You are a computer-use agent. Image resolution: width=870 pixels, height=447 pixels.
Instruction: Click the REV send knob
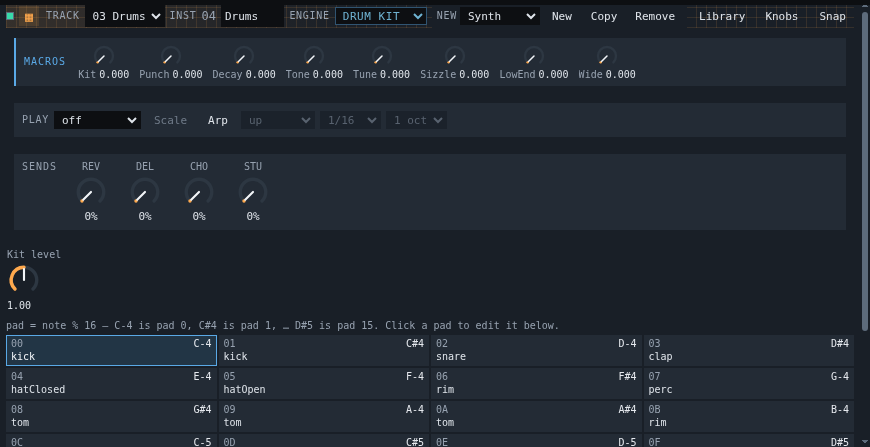[x=90, y=192]
